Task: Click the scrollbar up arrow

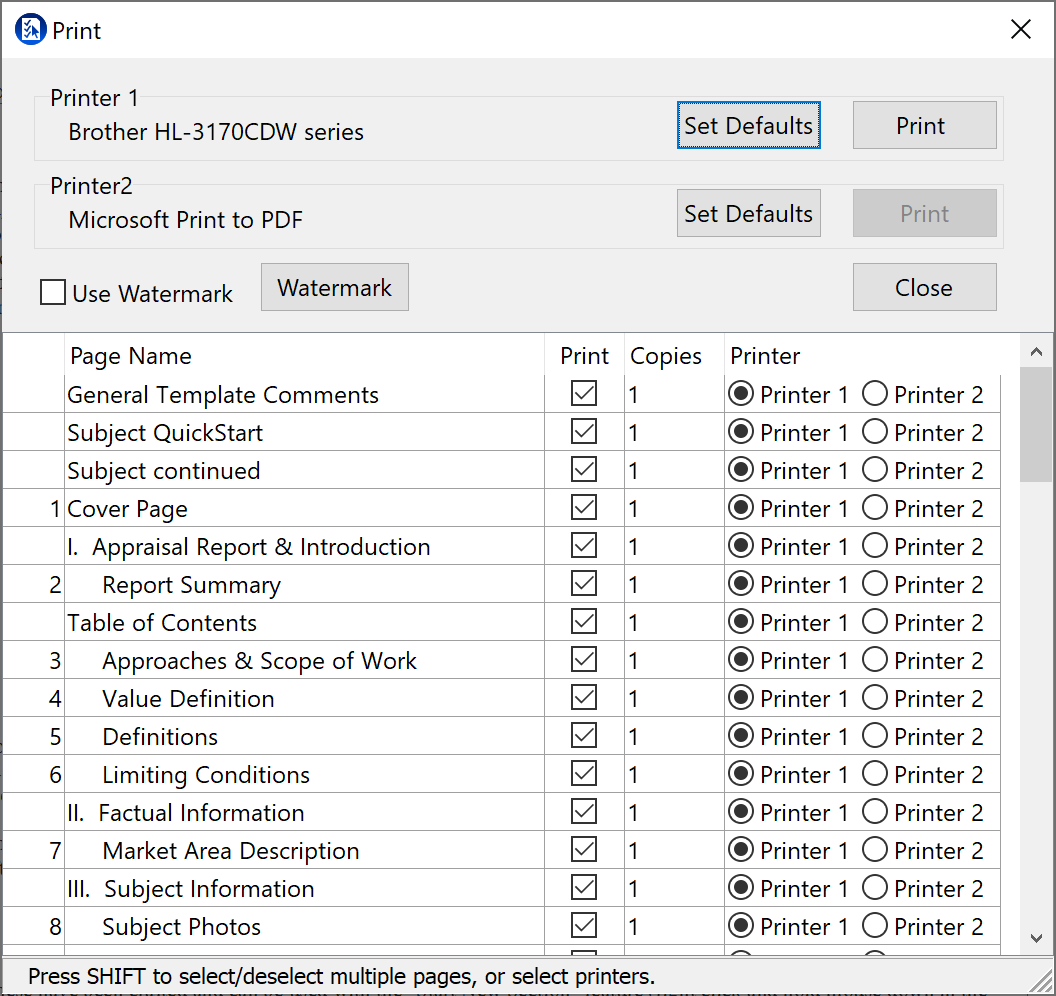Action: tap(1035, 352)
